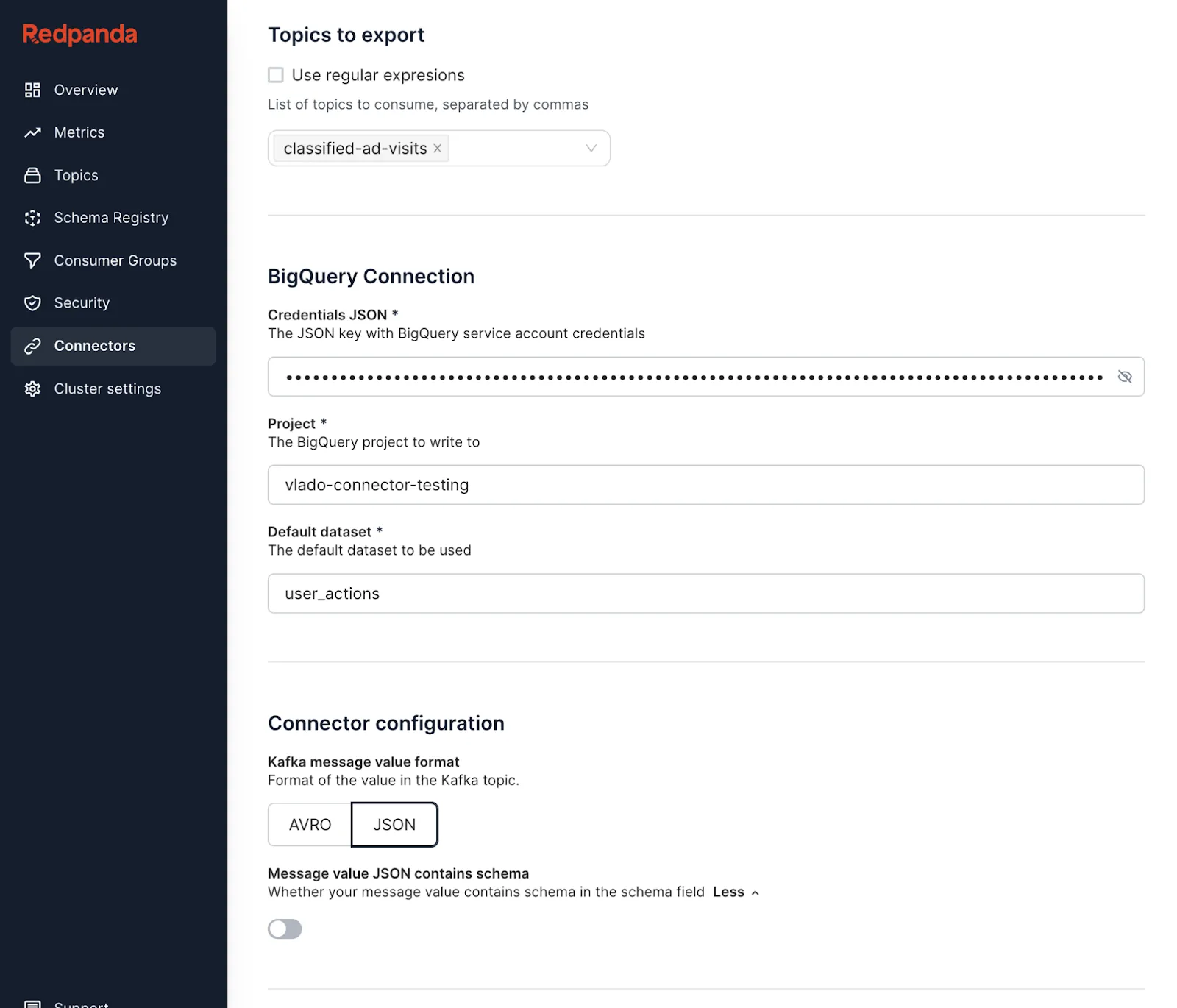This screenshot has width=1177, height=1008.
Task: Click the Redpanda logo
Action: [79, 33]
